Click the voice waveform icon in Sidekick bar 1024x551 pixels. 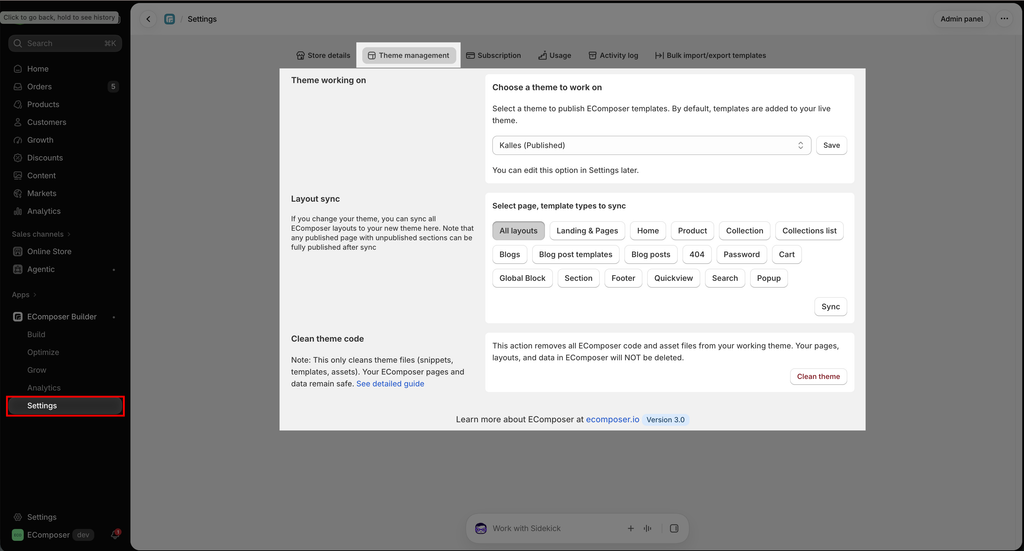click(647, 528)
